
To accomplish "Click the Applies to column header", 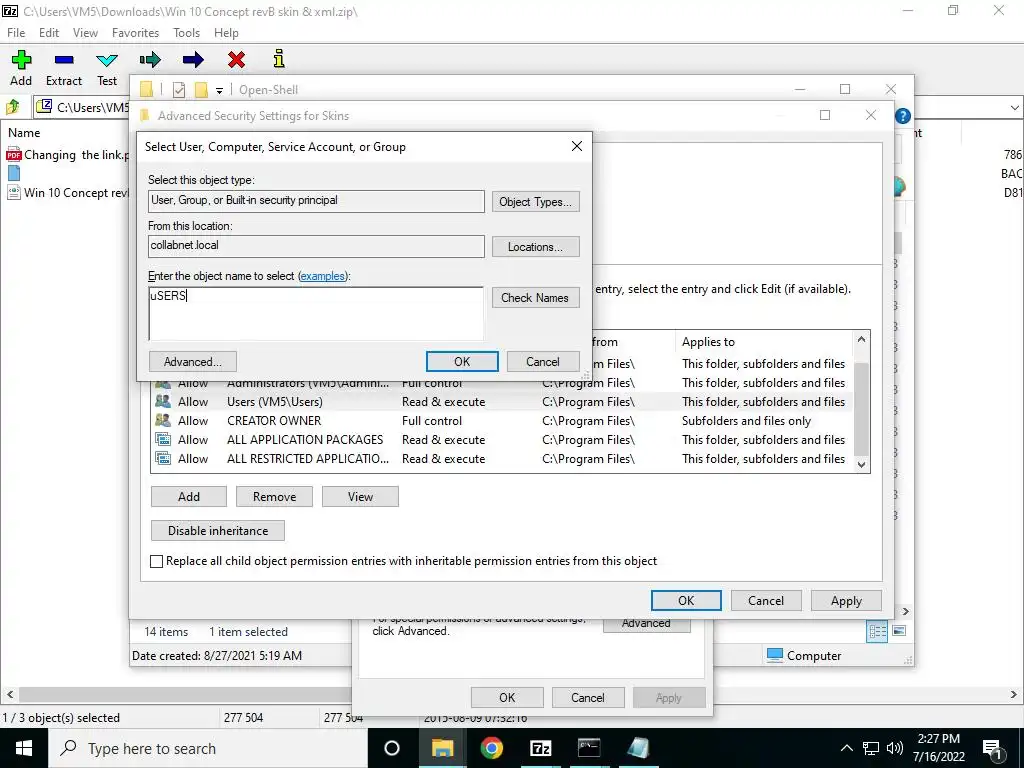I will (764, 342).
